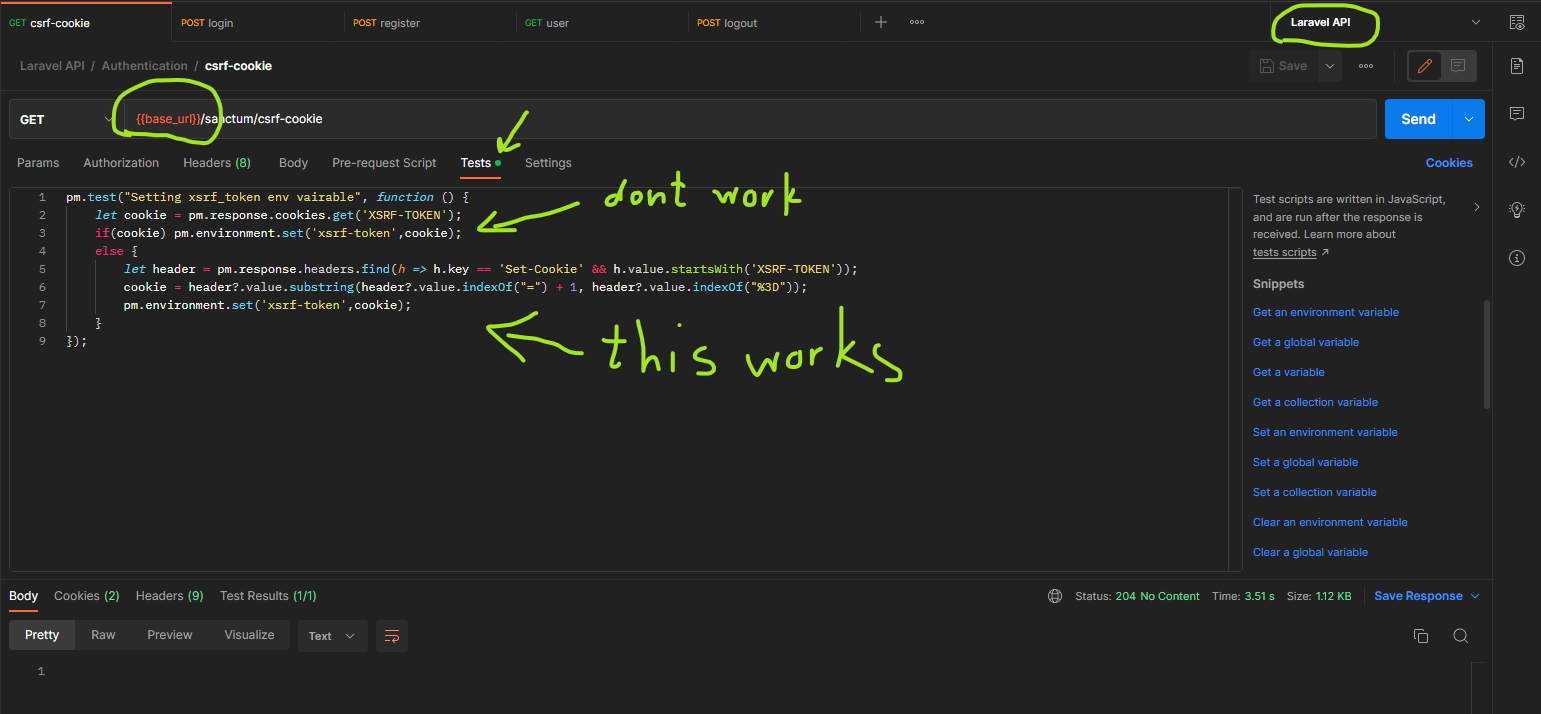
Task: Switch to edit (pencil) mode
Action: click(1425, 66)
